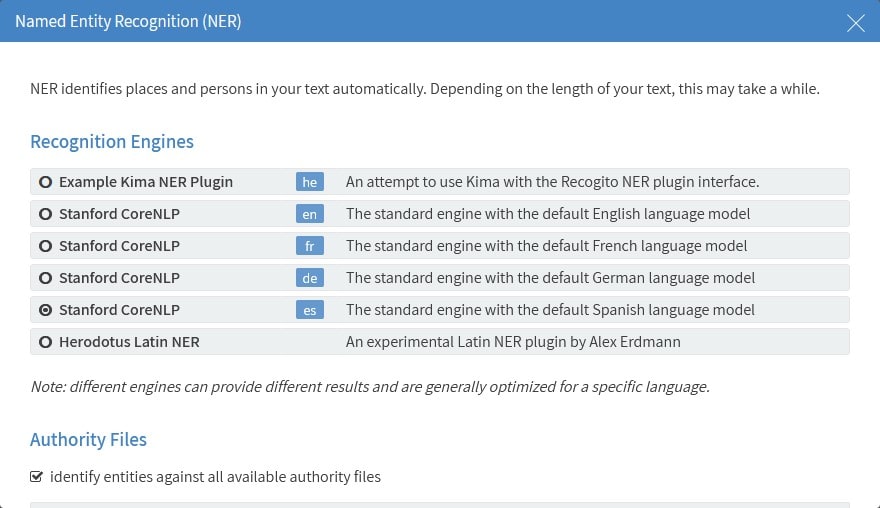Click the default English language model description
This screenshot has height=508, width=880.
pos(548,214)
